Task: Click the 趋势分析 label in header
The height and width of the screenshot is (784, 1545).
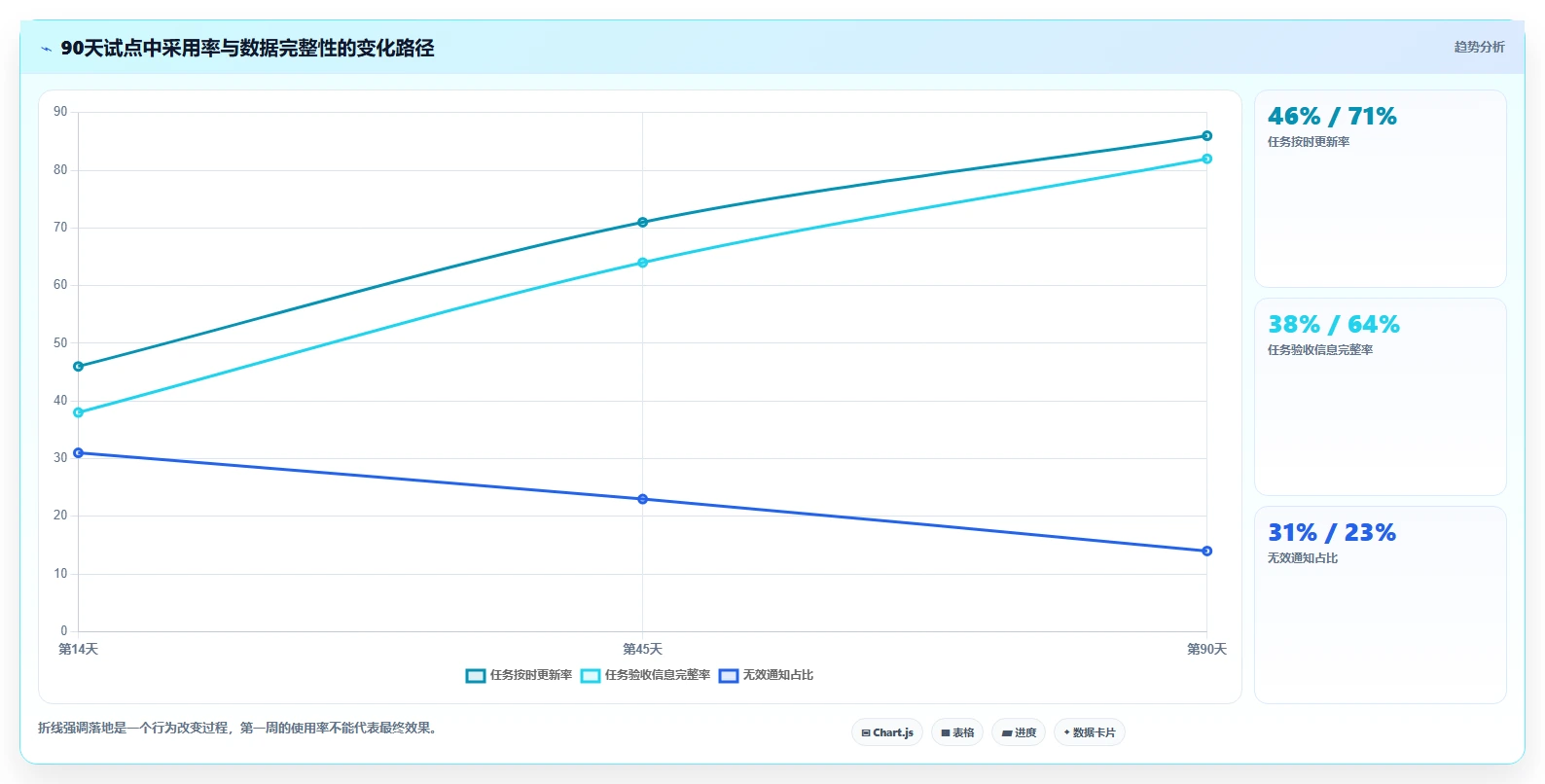Action: point(1479,47)
